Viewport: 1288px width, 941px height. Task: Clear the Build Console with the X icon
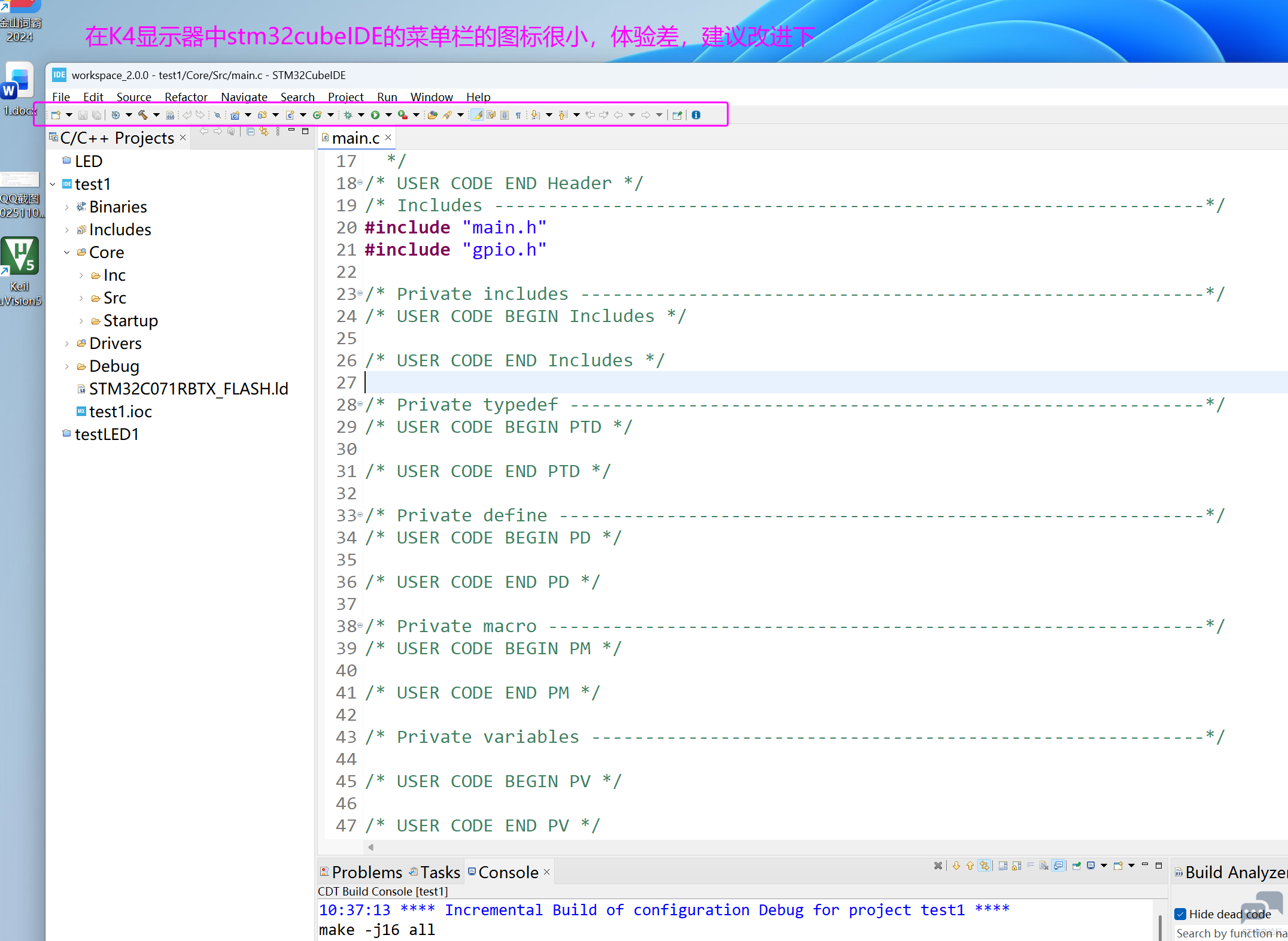coord(938,866)
